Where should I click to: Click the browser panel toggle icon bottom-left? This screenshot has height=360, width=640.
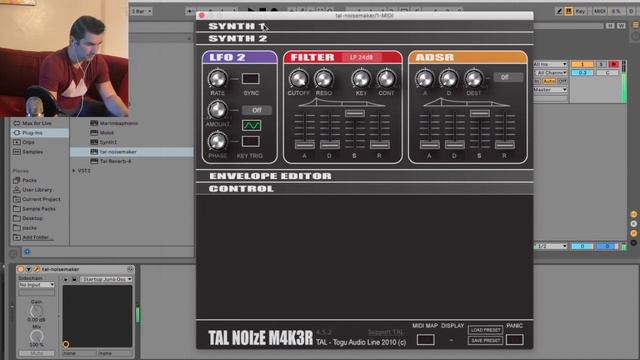click(x=13, y=254)
